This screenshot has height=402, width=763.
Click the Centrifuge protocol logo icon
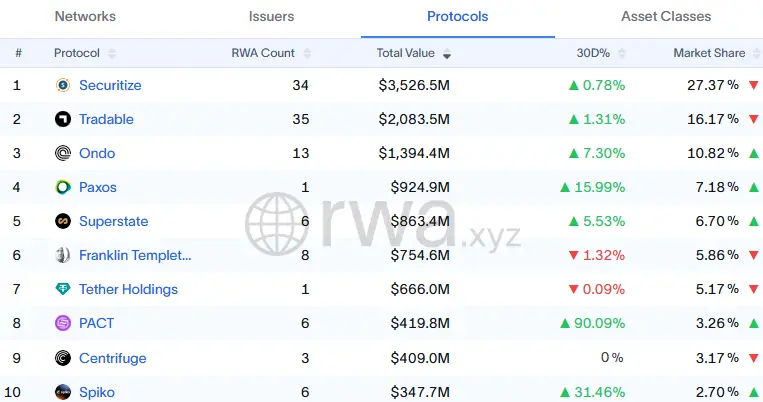pyautogui.click(x=63, y=358)
